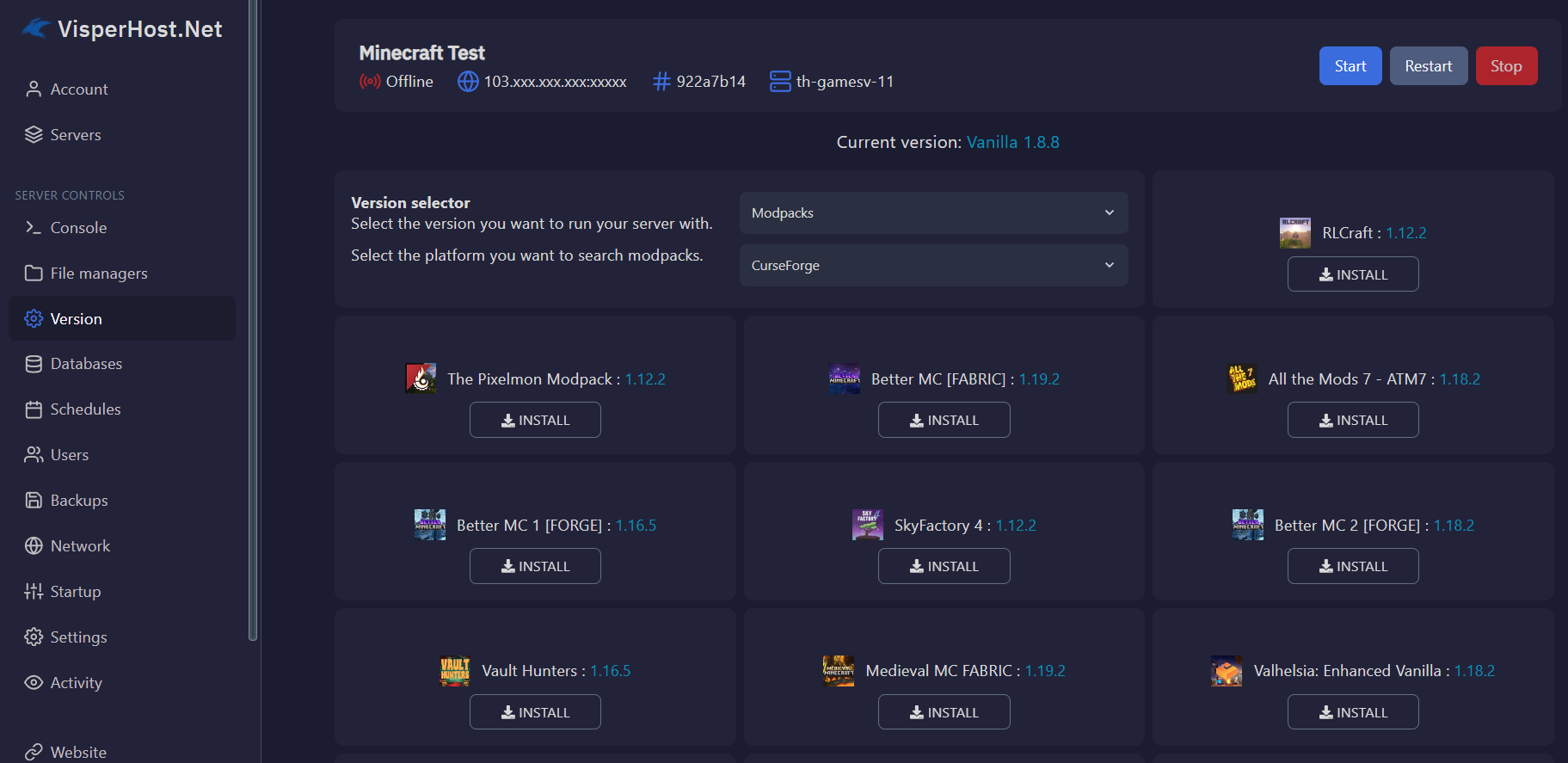Click the Databases cylinder icon
Viewport: 1568px width, 763px height.
point(34,364)
